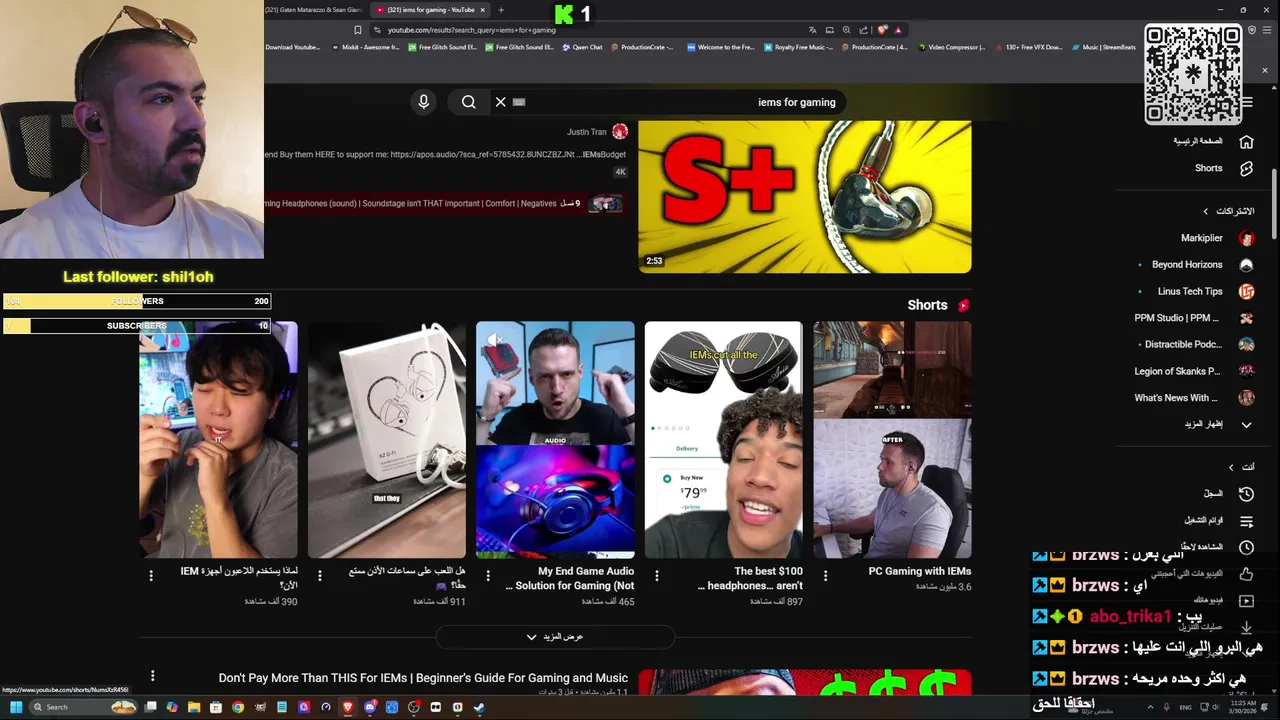Viewport: 1280px width, 720px height.
Task: Open the Beyond Horizons channel avatar
Action: tap(1246, 265)
